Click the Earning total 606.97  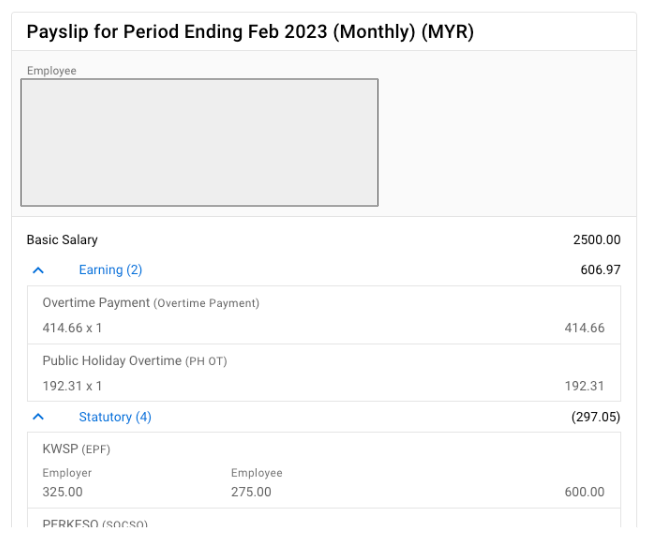point(600,270)
